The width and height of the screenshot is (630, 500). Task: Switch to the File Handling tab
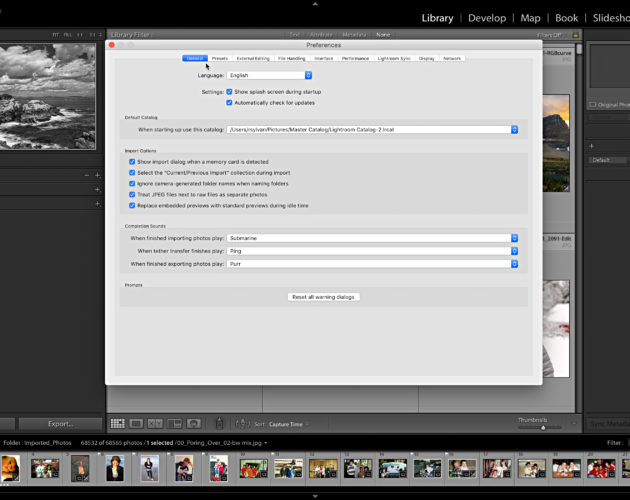pyautogui.click(x=292, y=58)
